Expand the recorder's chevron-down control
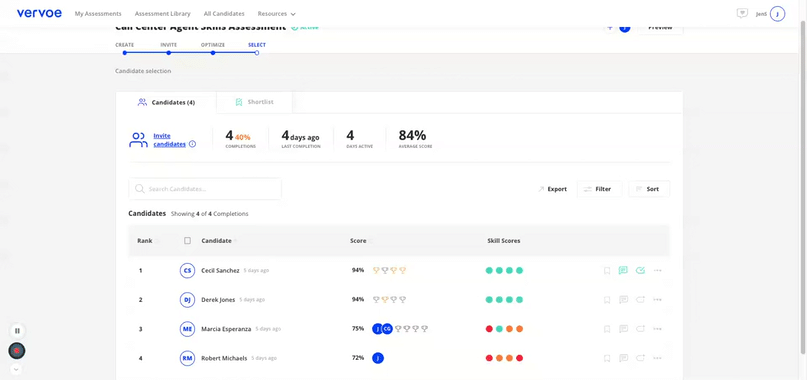The width and height of the screenshot is (807, 380). (15, 369)
